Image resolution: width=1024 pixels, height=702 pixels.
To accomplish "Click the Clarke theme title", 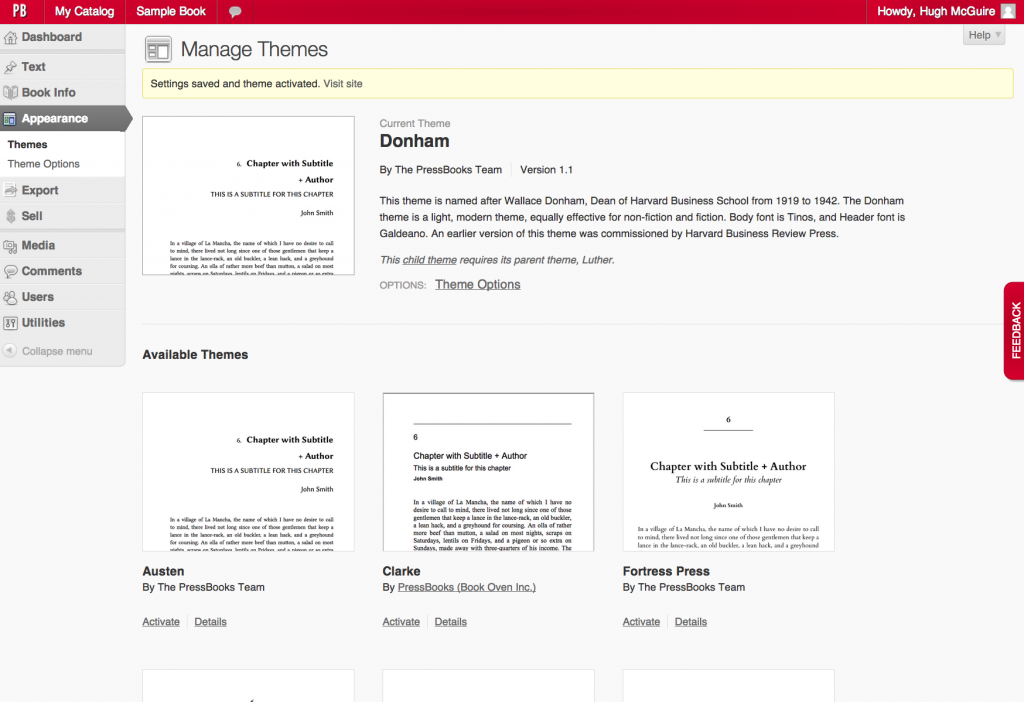I will tap(402, 571).
